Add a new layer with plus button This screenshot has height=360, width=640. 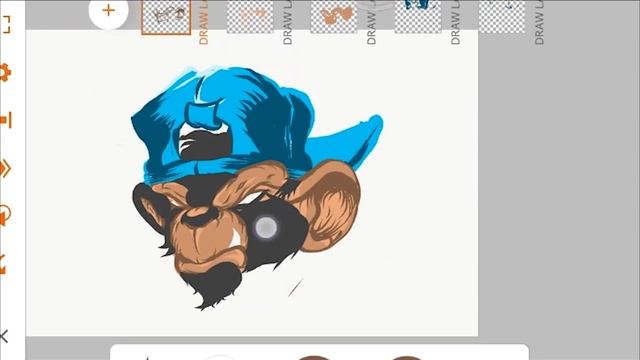[x=109, y=11]
